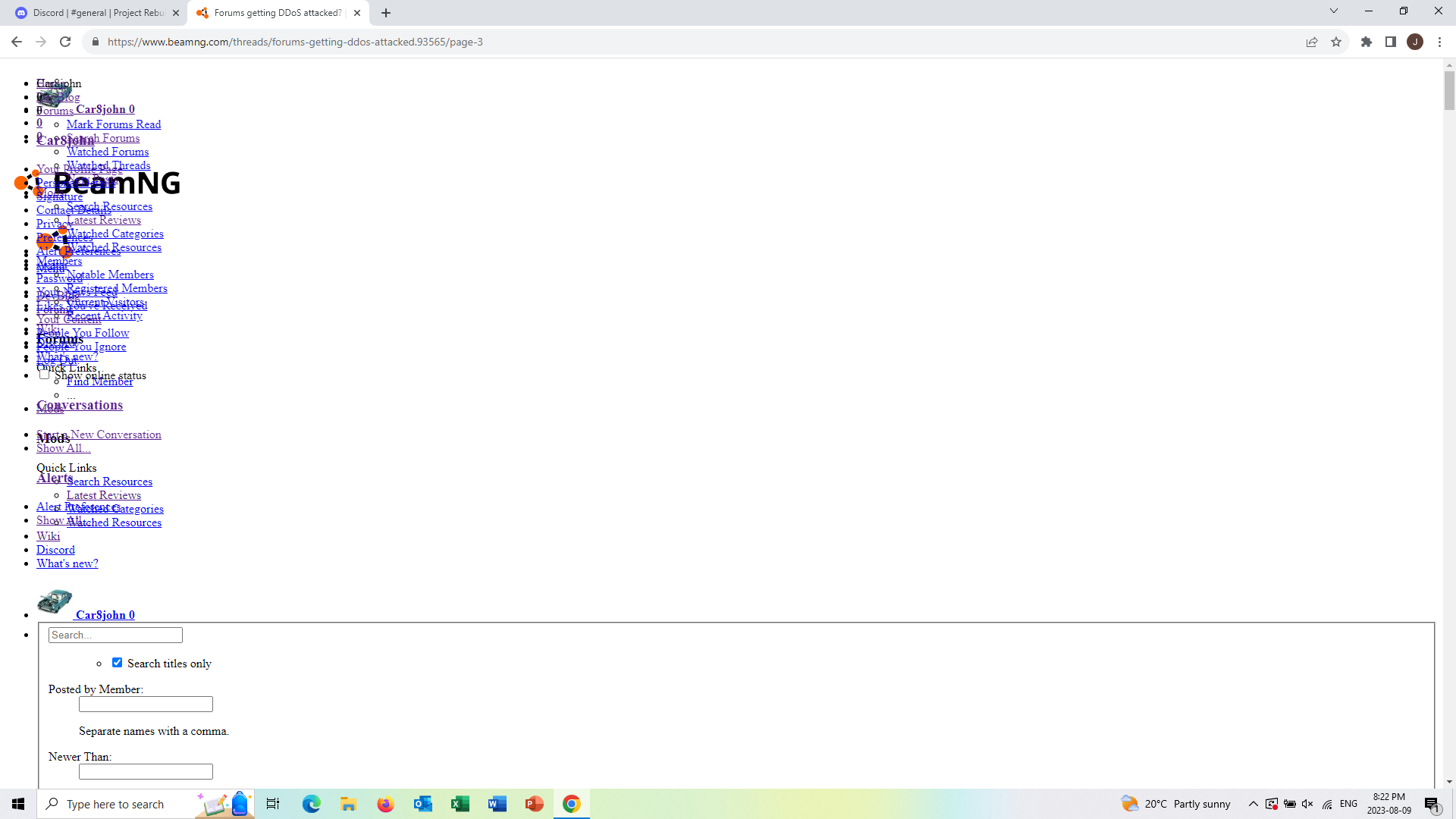Bookmark this thread with the star icon
Image resolution: width=1456 pixels, height=819 pixels.
[x=1336, y=42]
